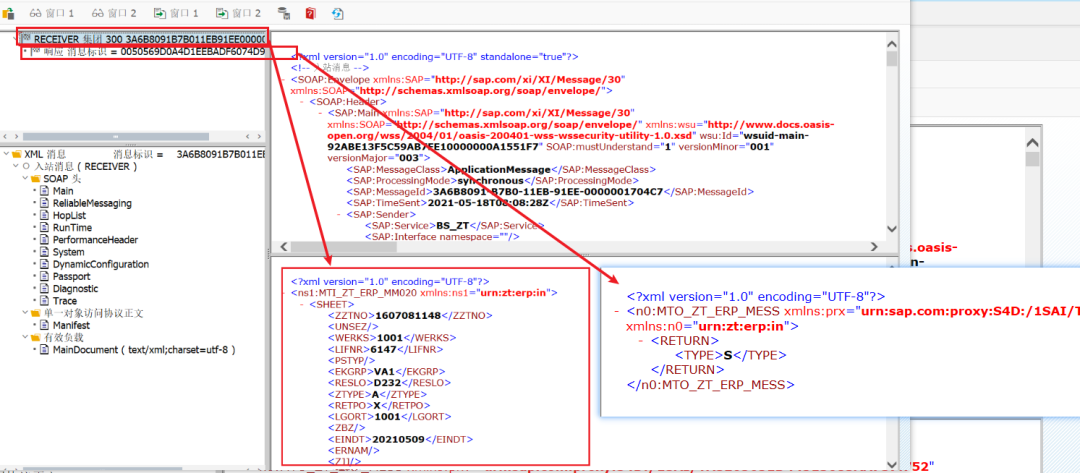Collapse the 有效负载 folder
The width and height of the screenshot is (1080, 473).
click(25, 337)
